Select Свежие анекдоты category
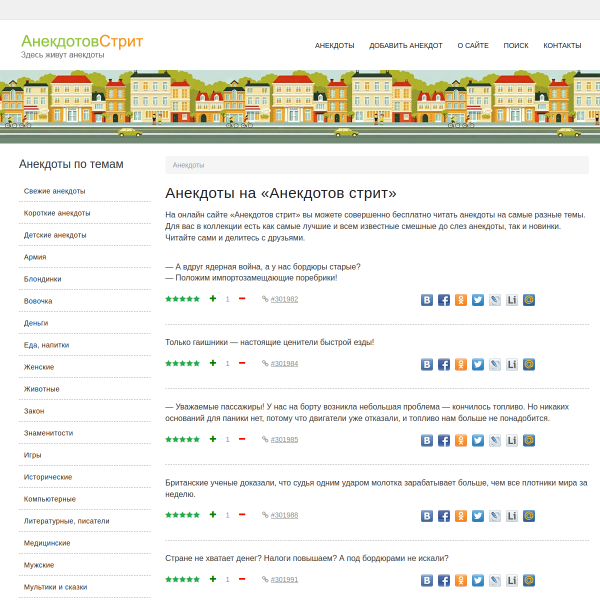Viewport: 600px width, 600px height. [54, 191]
